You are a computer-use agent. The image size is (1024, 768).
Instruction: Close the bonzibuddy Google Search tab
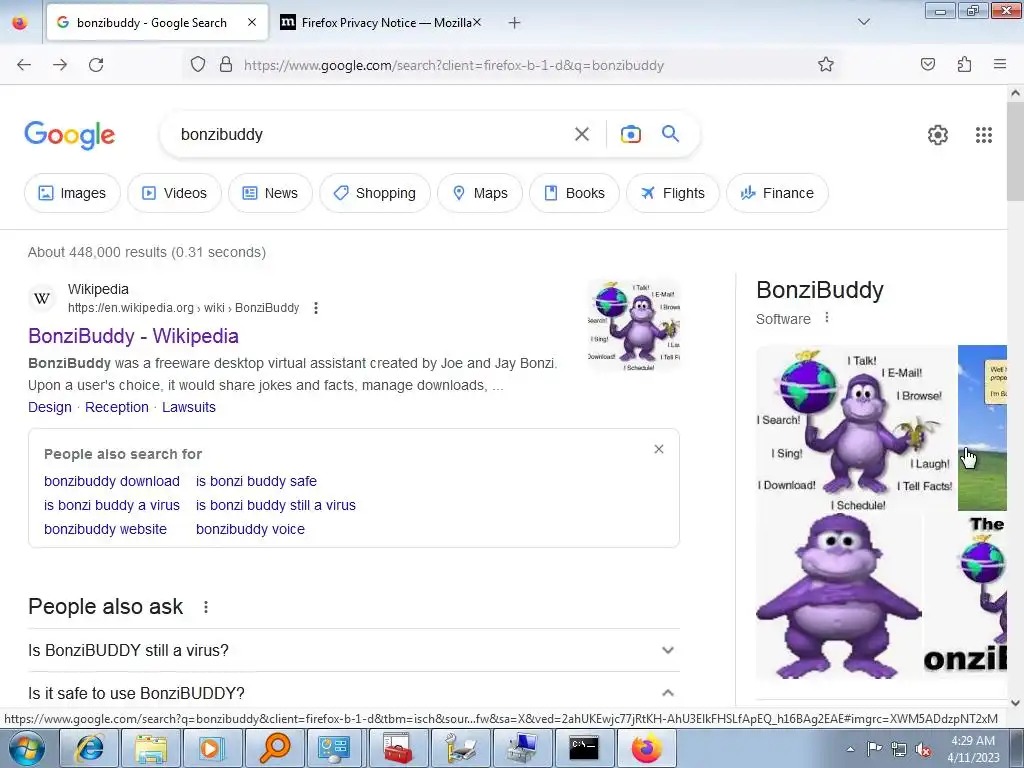(252, 22)
